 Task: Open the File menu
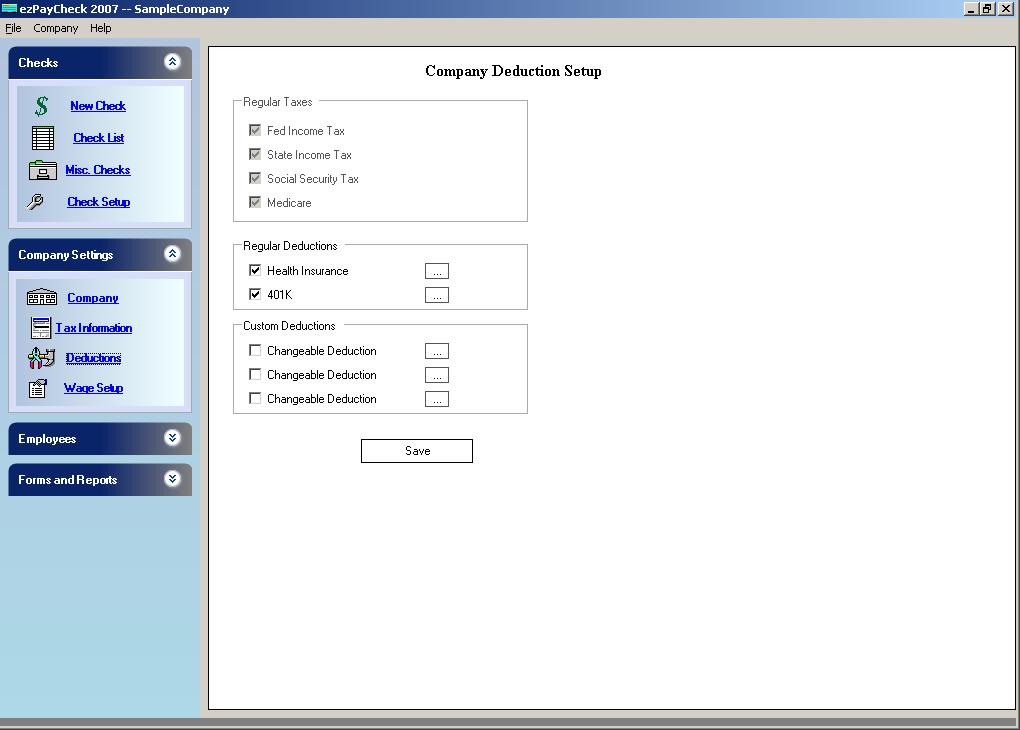13,28
